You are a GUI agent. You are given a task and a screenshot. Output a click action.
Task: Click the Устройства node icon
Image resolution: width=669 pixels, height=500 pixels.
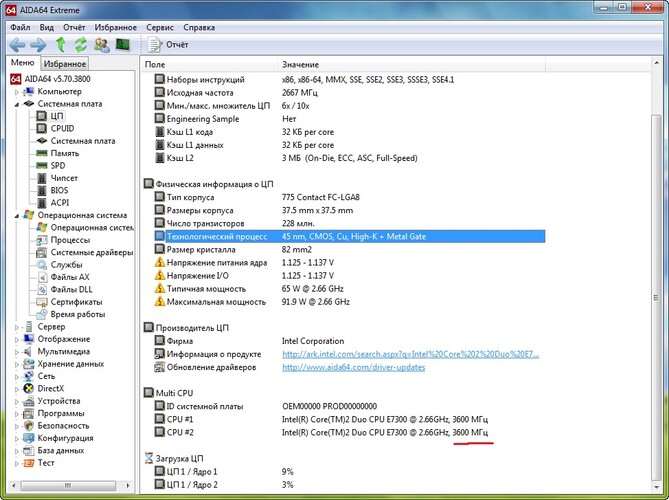pyautogui.click(x=29, y=401)
